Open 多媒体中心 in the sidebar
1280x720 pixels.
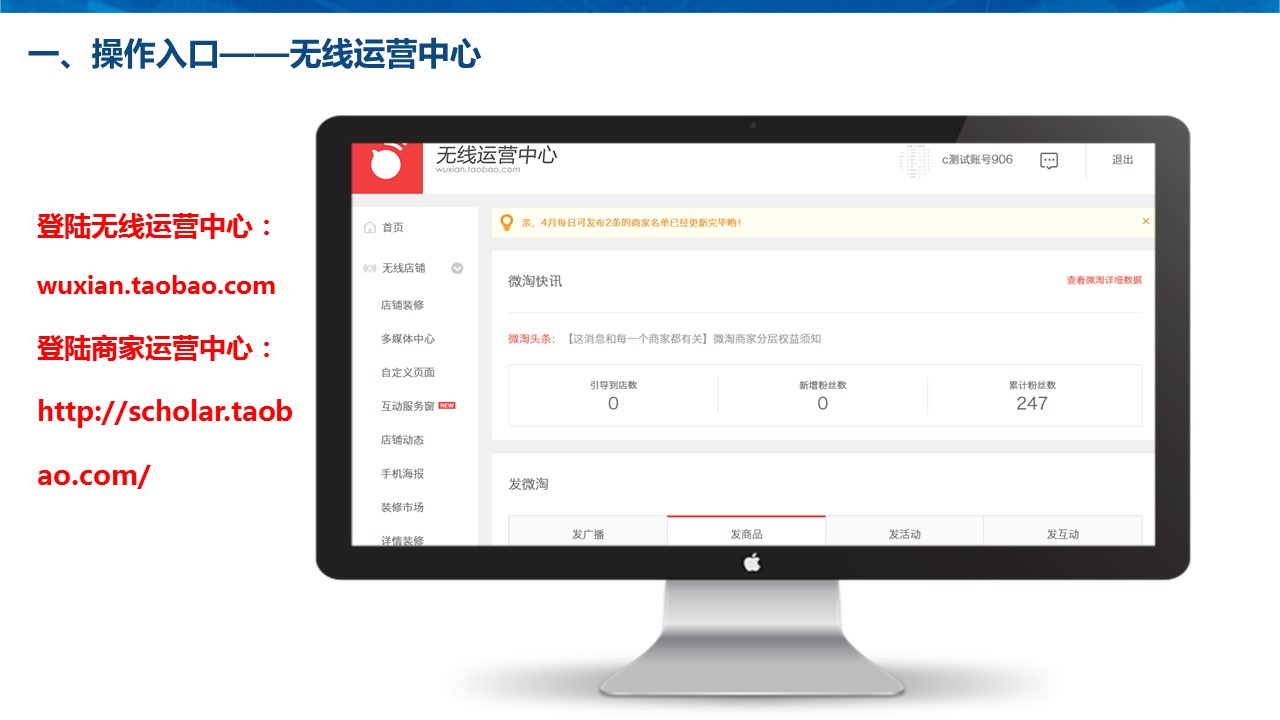coord(408,339)
